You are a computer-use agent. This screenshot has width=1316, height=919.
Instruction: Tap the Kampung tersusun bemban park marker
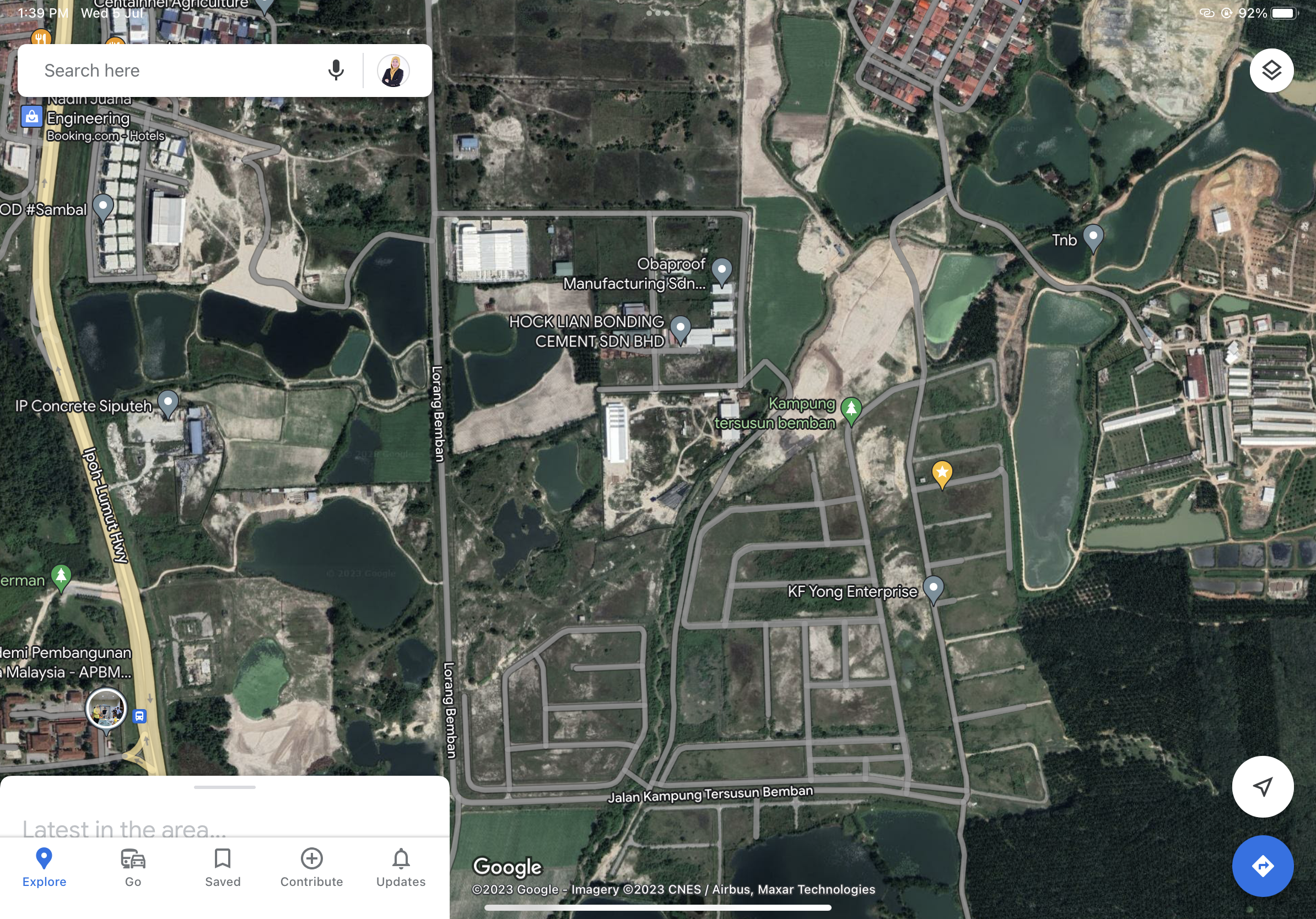click(851, 409)
